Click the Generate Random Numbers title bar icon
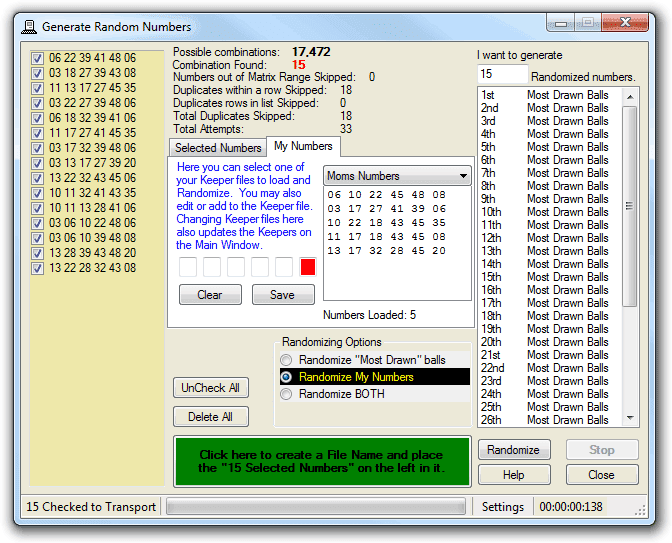The height and width of the screenshot is (543, 672). coord(29,27)
